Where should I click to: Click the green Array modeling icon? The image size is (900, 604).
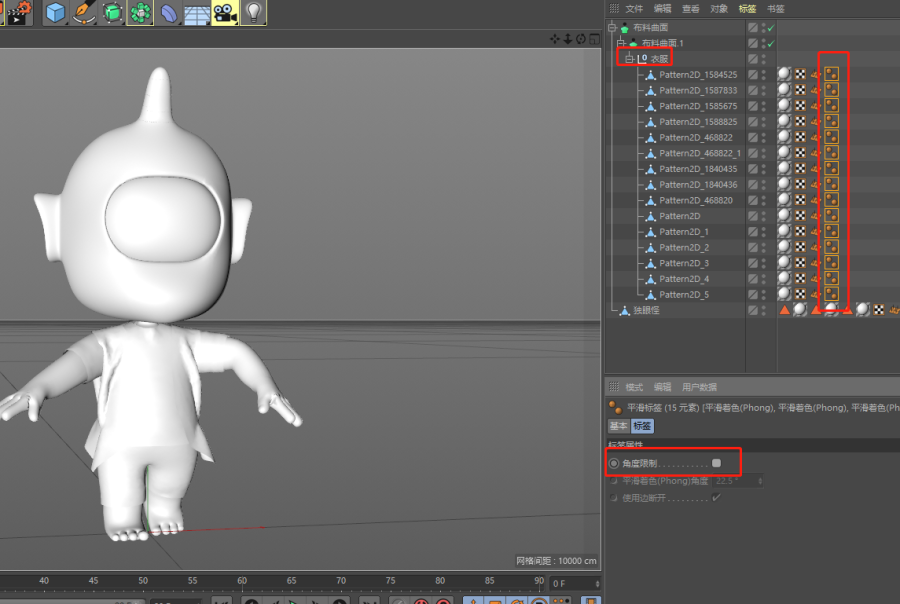[141, 12]
